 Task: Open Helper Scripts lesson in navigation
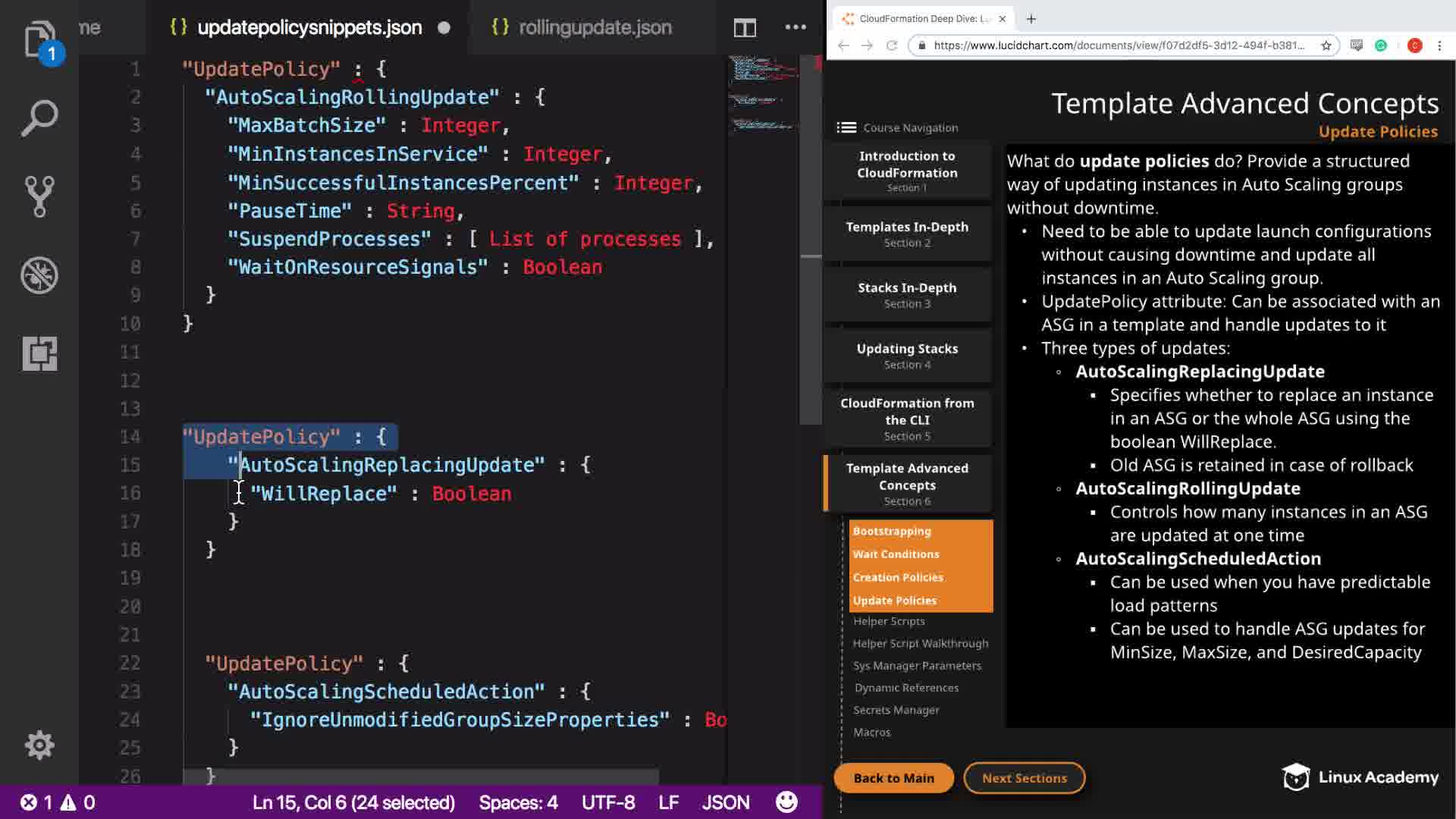pyautogui.click(x=889, y=621)
